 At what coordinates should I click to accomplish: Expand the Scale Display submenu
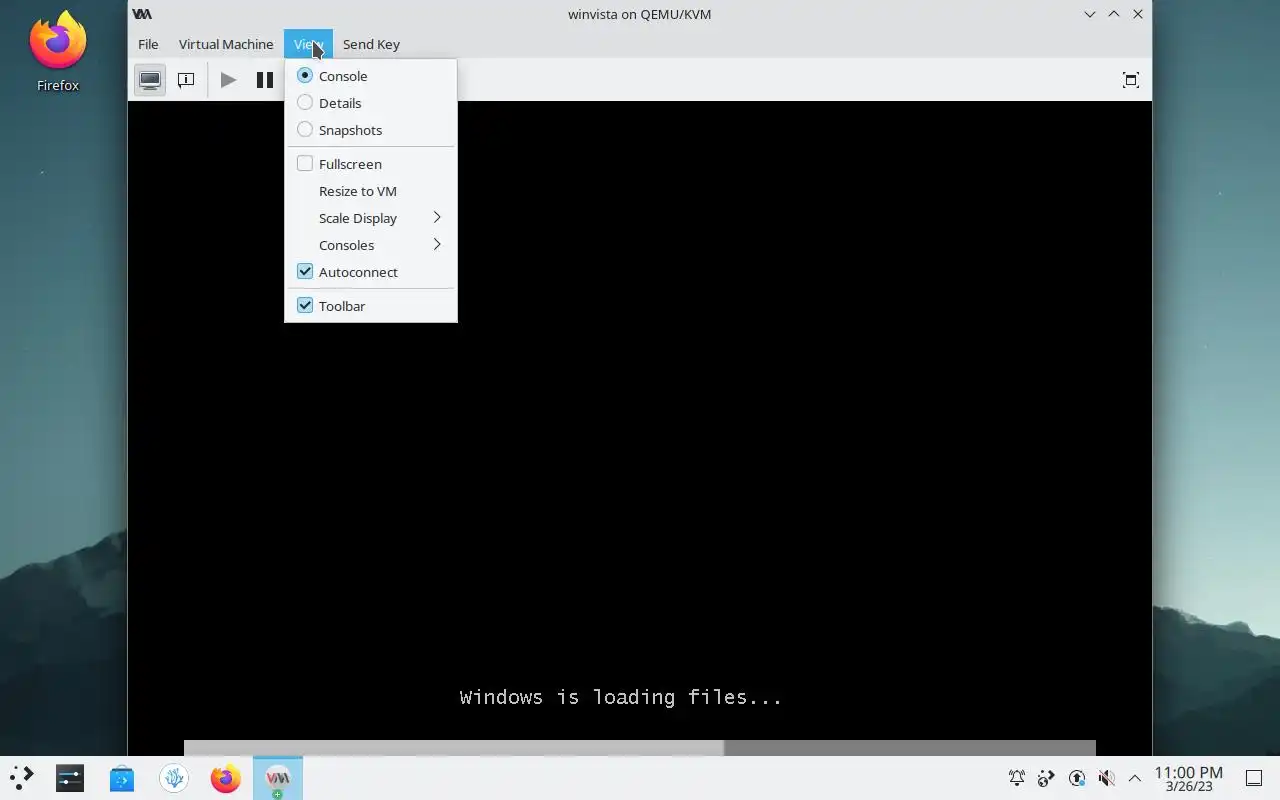[x=371, y=218]
